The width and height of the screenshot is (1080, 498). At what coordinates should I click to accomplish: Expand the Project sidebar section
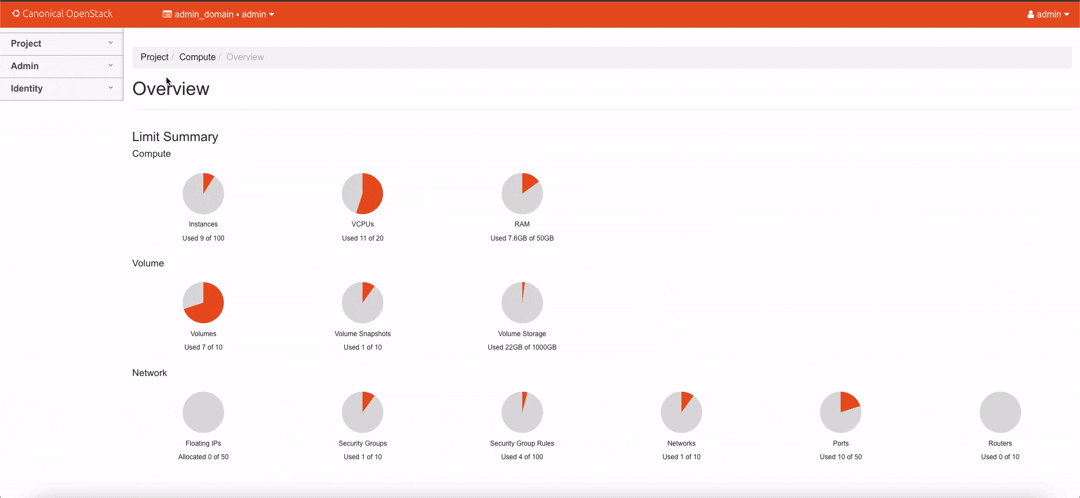pyautogui.click(x=61, y=43)
